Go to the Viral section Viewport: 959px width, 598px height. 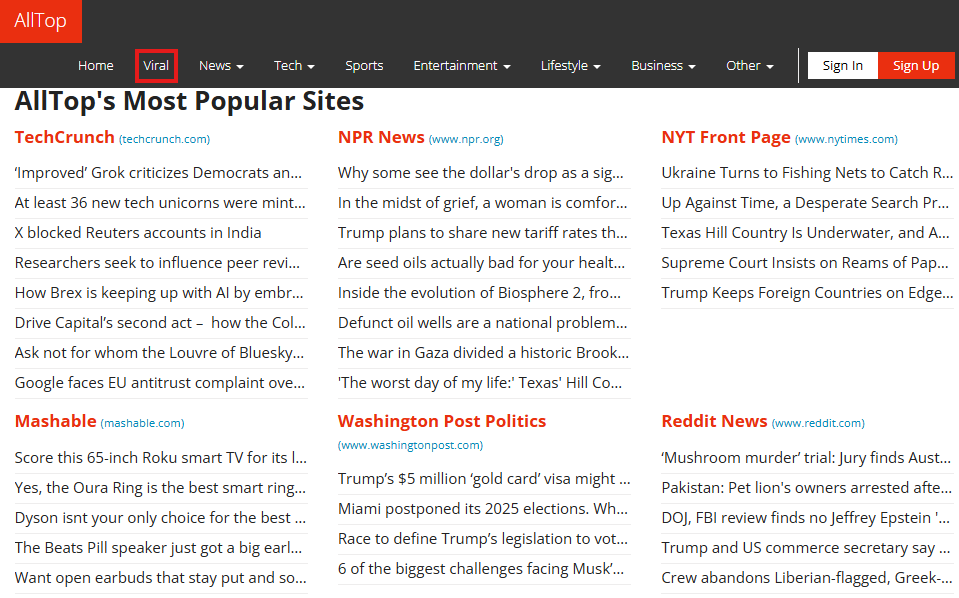(x=156, y=65)
